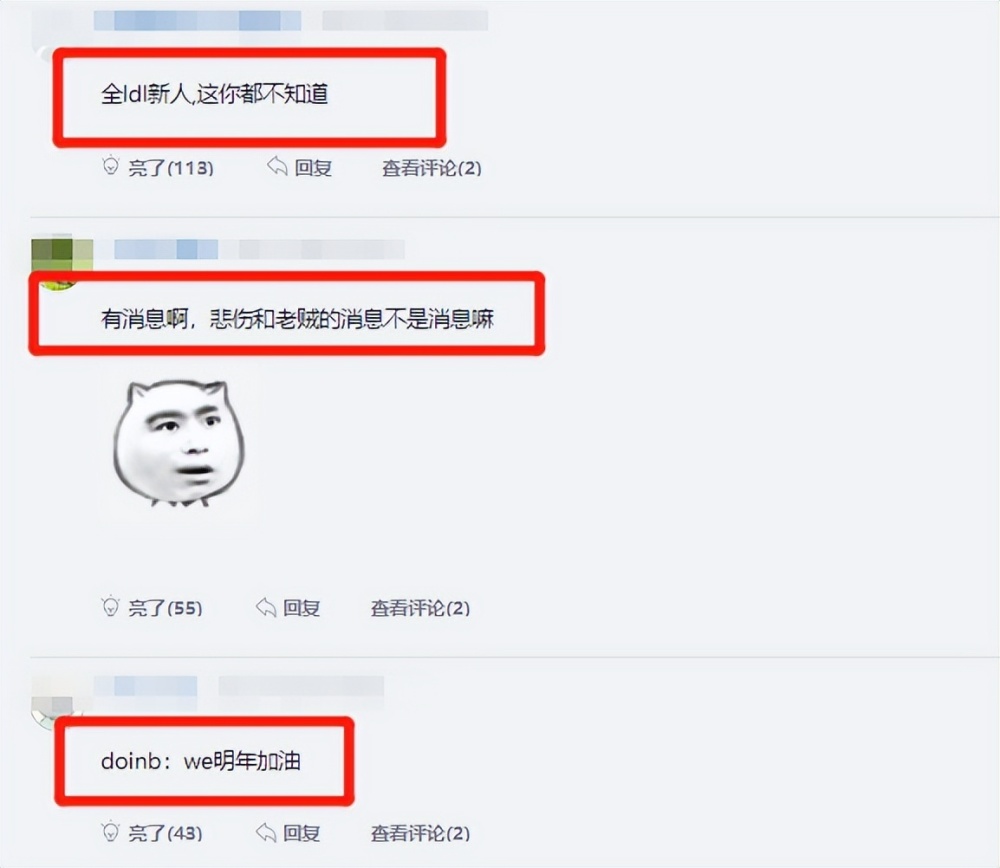Click 回复 text under the second comment
Screen dimensions: 1000x868
302,608
